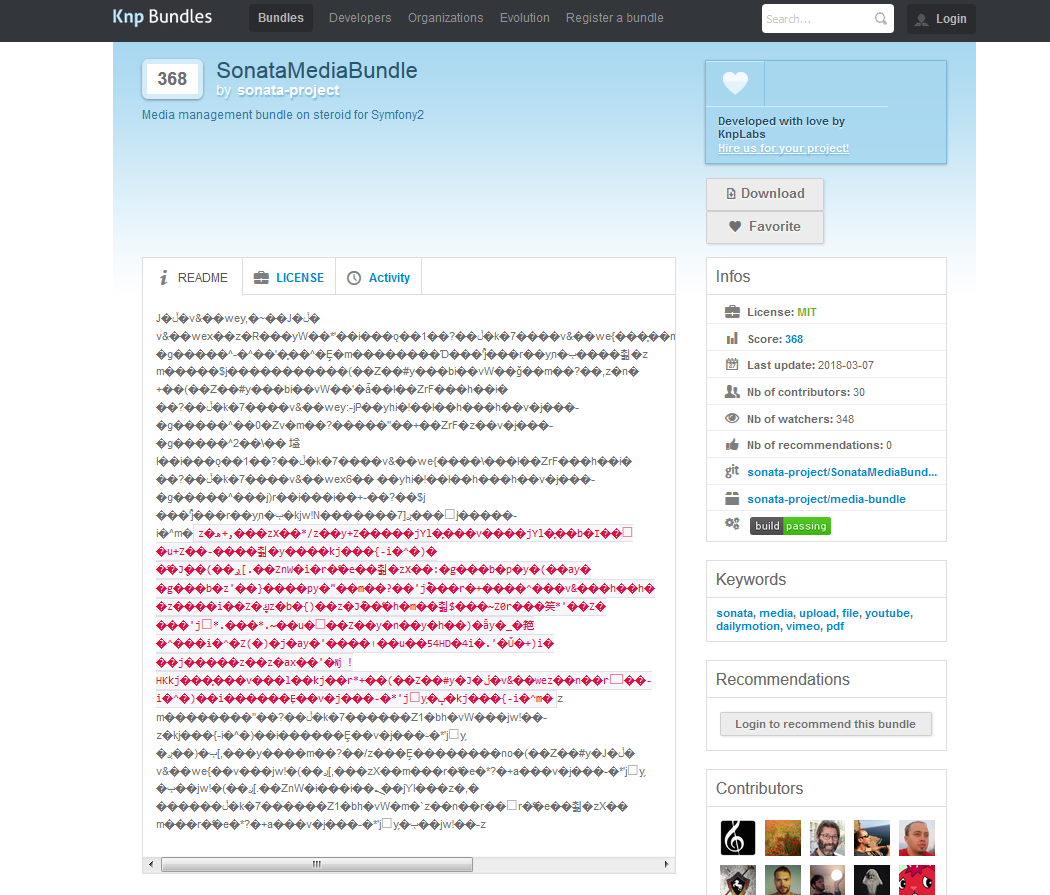
Task: Click the git icon in Infos
Action: coord(732,471)
